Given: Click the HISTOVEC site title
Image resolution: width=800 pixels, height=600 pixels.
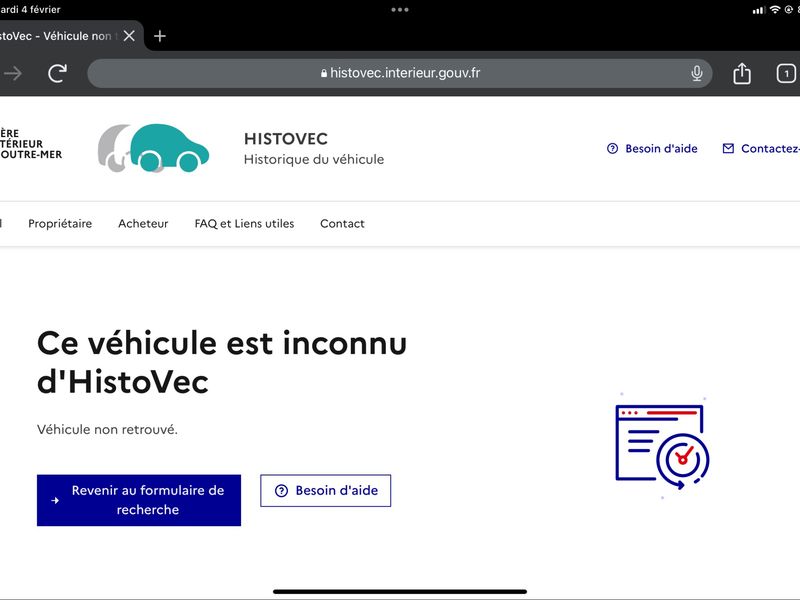Looking at the screenshot, I should click(x=286, y=139).
